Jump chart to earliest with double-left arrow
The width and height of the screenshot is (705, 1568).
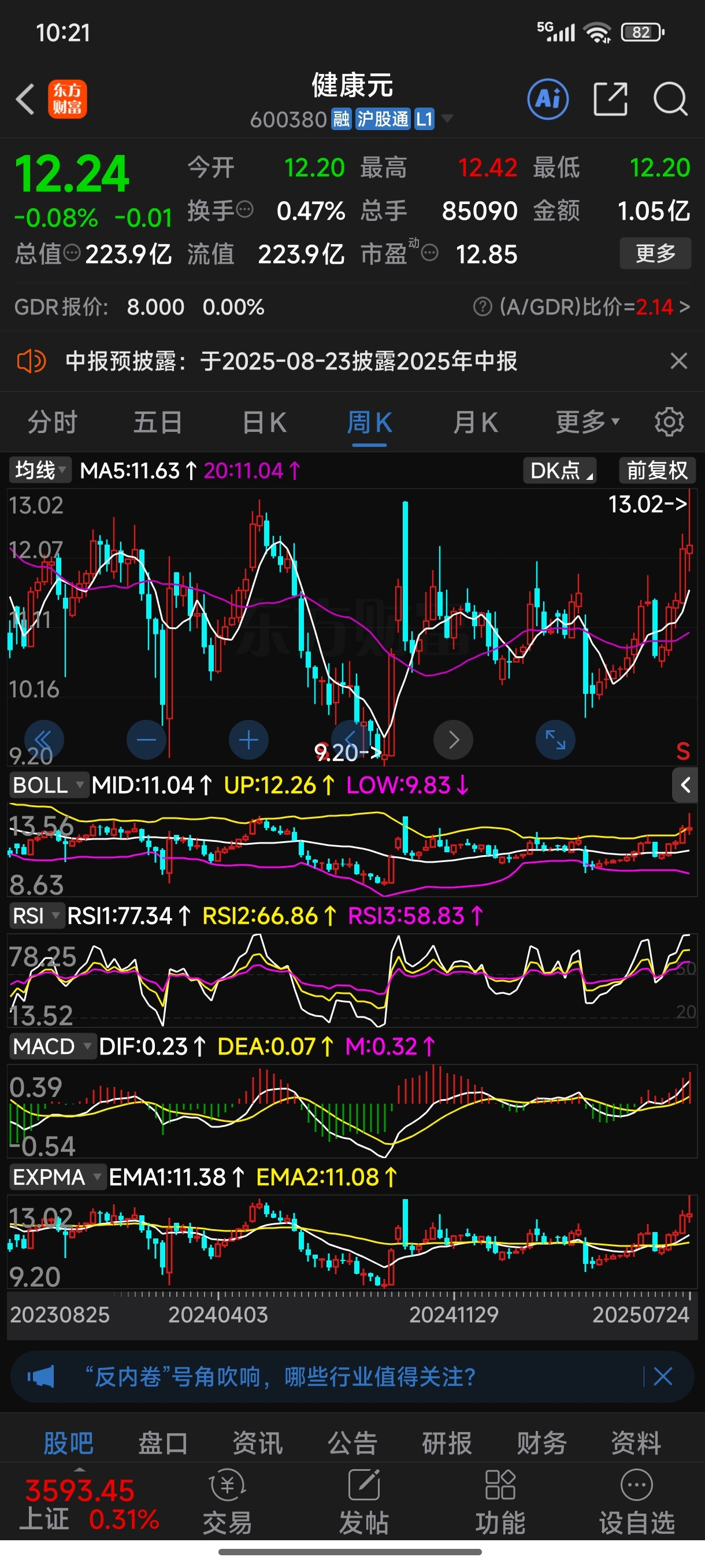coord(44,739)
